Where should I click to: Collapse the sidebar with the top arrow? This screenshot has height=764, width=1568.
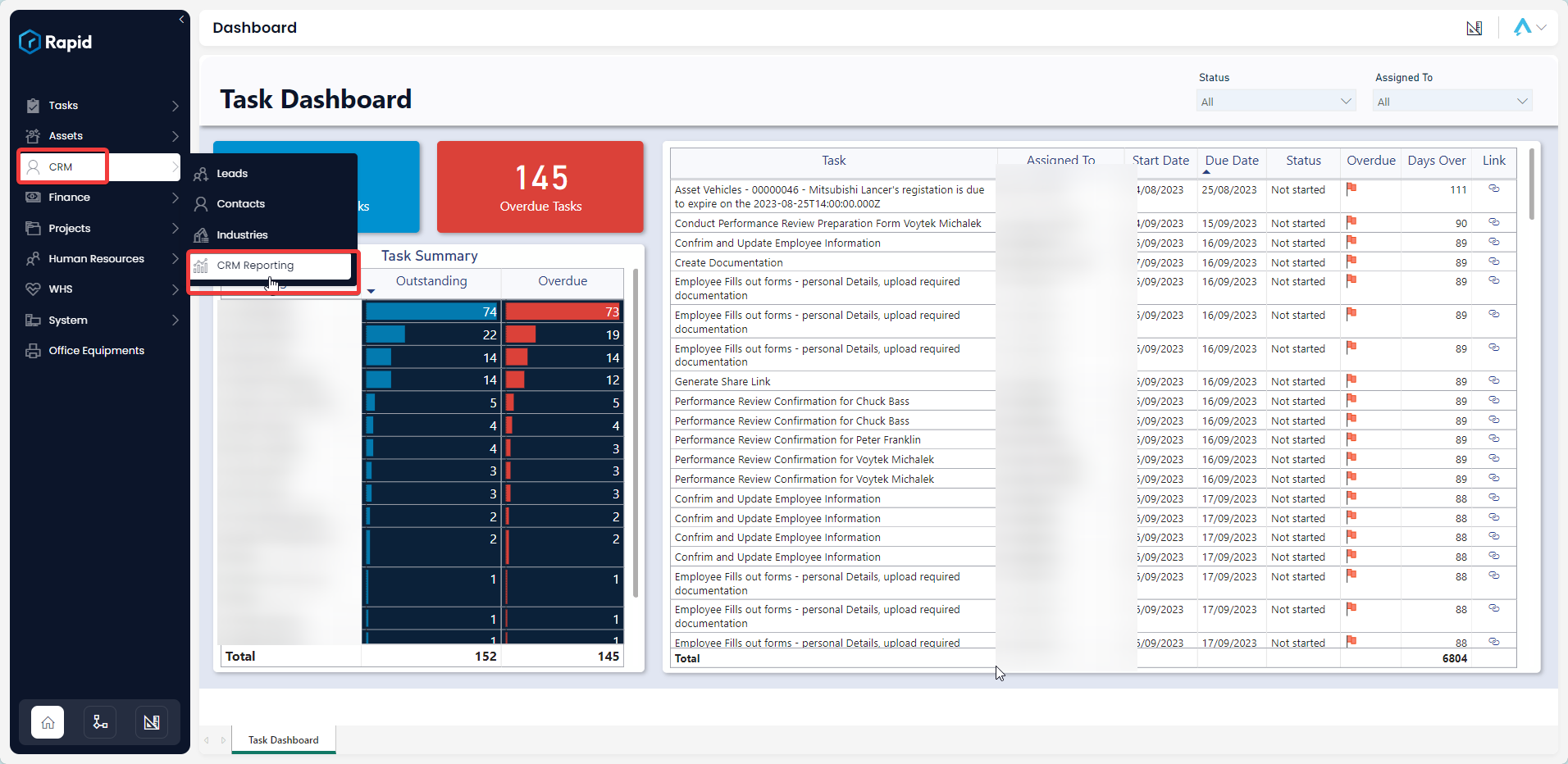181,20
